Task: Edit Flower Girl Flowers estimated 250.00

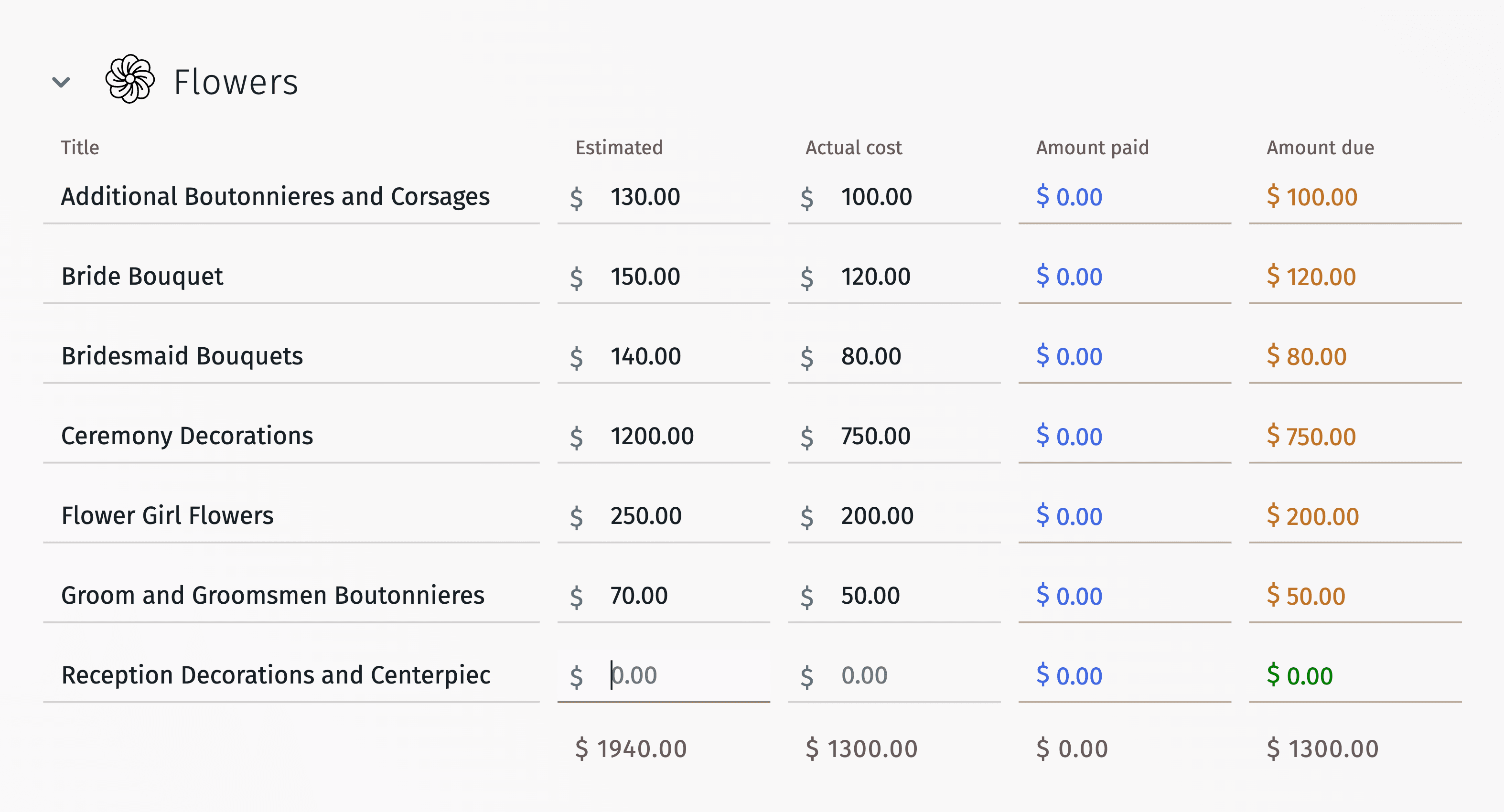Action: tap(646, 516)
